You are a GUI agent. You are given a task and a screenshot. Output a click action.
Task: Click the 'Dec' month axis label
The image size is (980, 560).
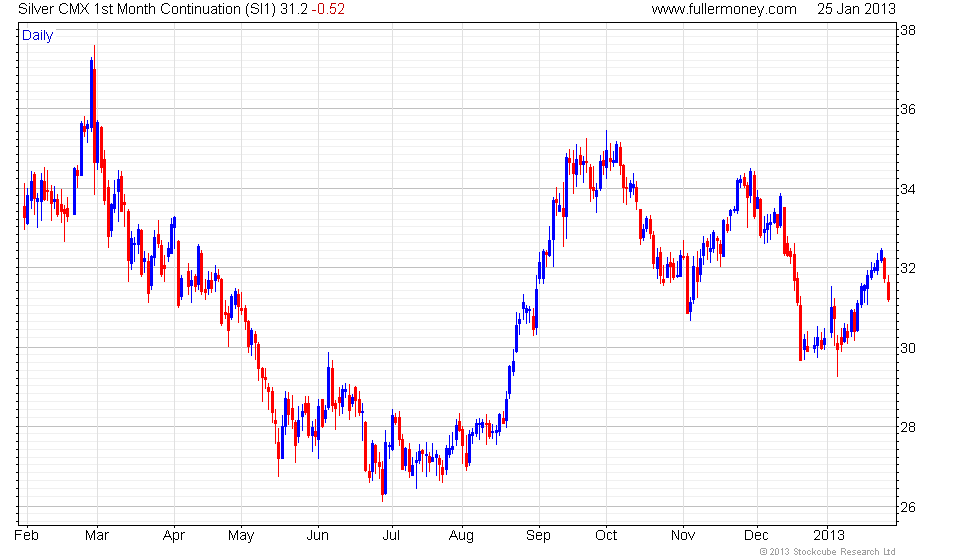tap(756, 536)
